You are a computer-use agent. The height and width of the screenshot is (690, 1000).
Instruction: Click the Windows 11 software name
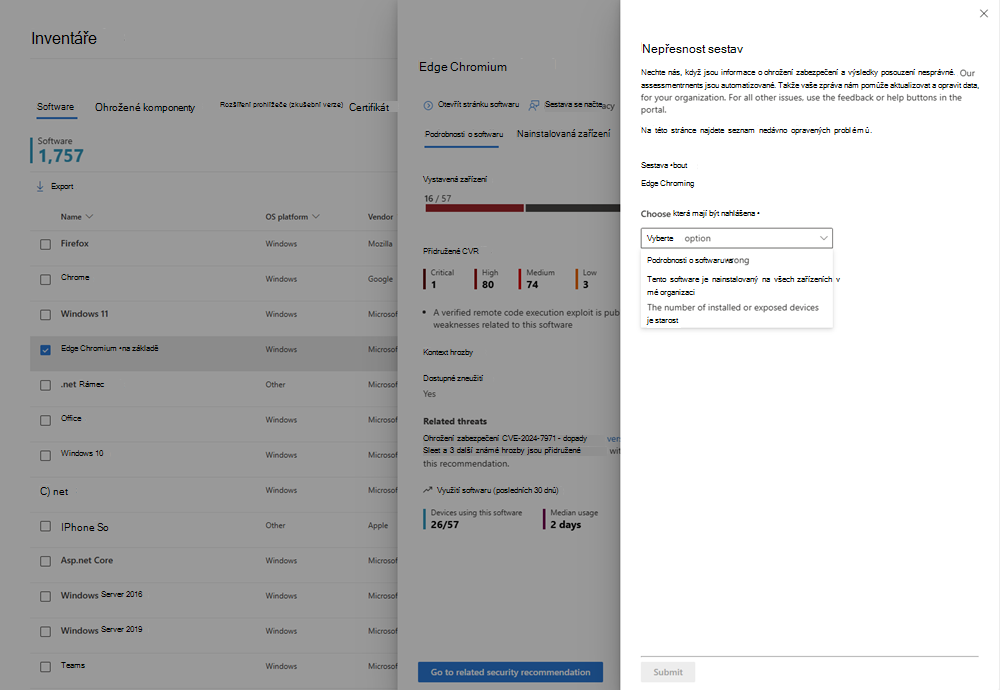(84, 314)
